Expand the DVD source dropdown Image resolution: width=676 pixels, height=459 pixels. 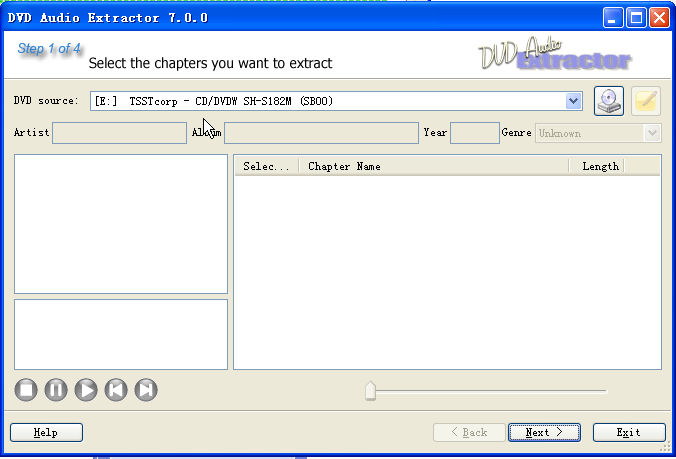tap(573, 101)
